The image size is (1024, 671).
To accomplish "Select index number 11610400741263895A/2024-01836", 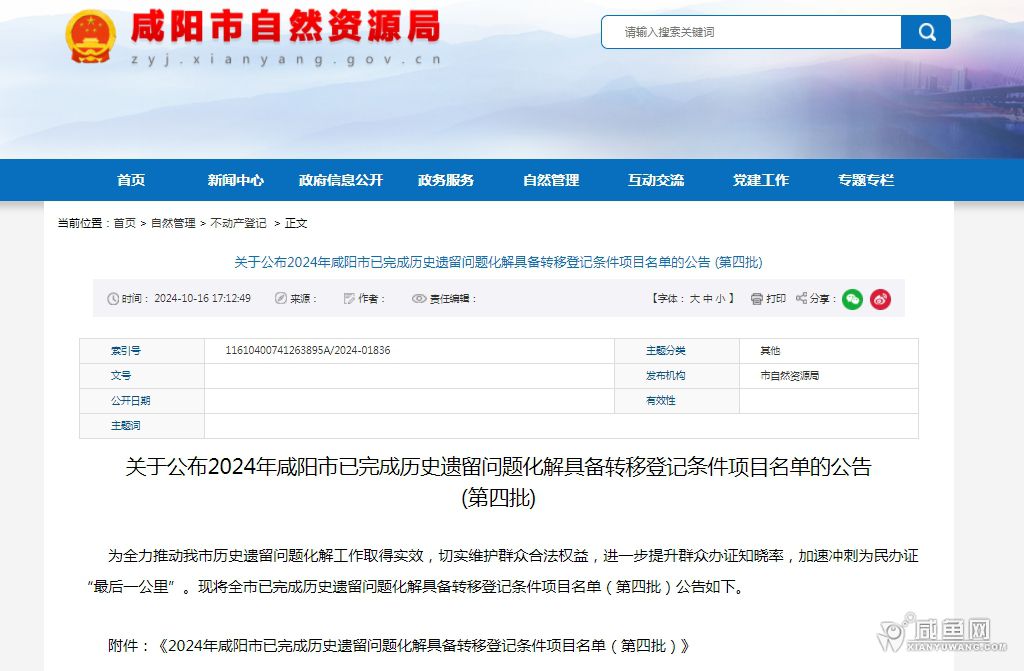I will pos(308,351).
